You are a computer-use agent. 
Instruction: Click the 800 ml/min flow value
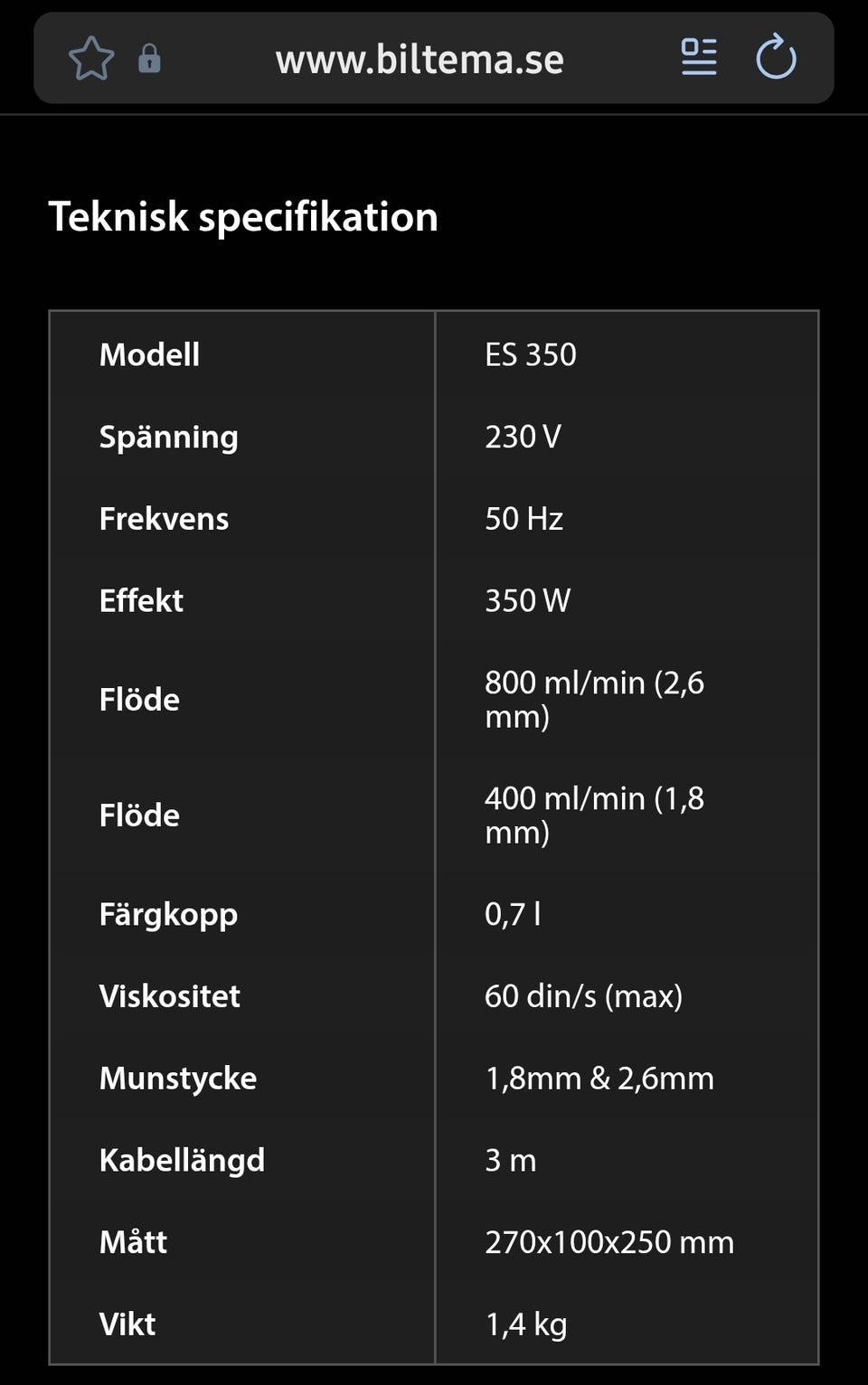click(594, 699)
